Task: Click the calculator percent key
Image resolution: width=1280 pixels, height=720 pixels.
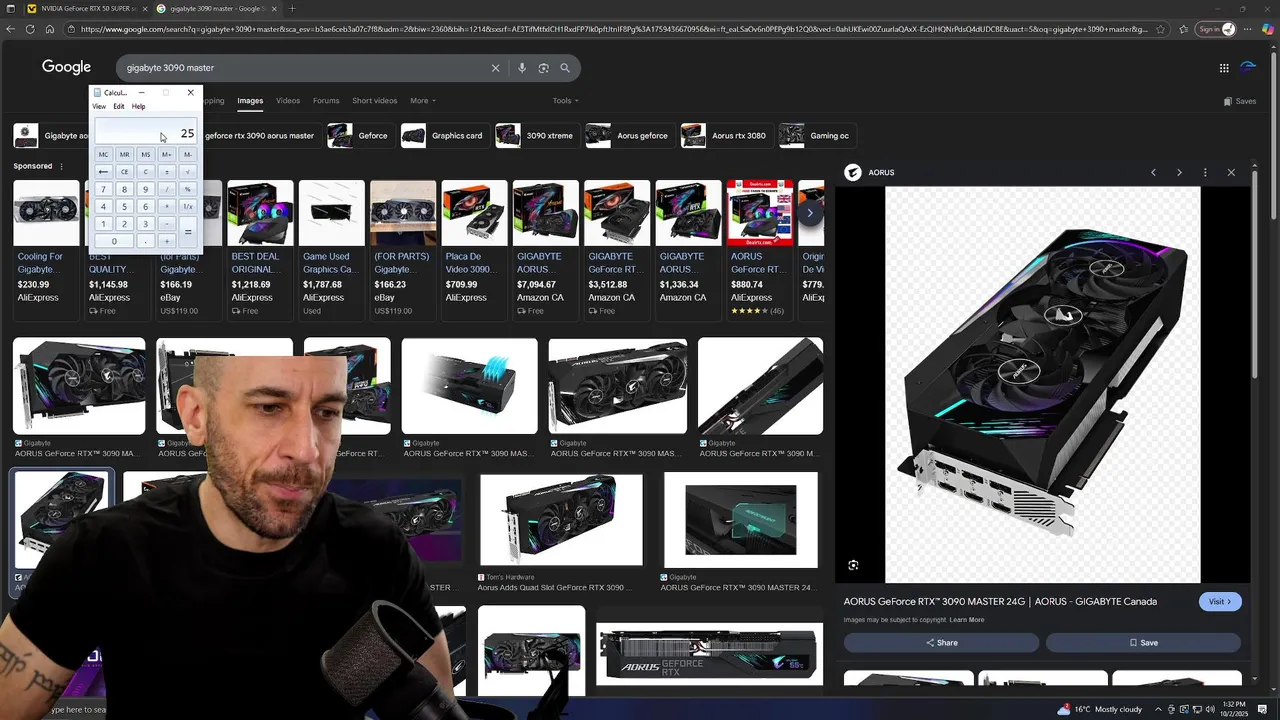Action: 188,189
